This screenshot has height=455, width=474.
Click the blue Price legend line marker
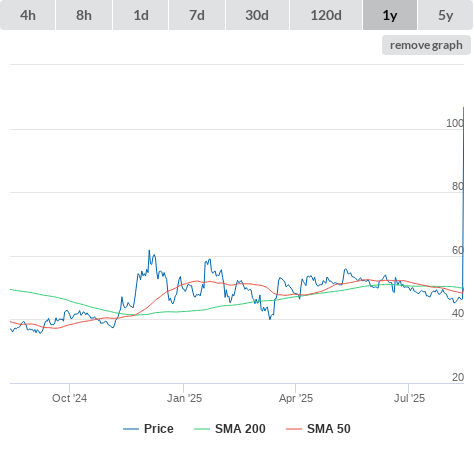[x=131, y=429]
